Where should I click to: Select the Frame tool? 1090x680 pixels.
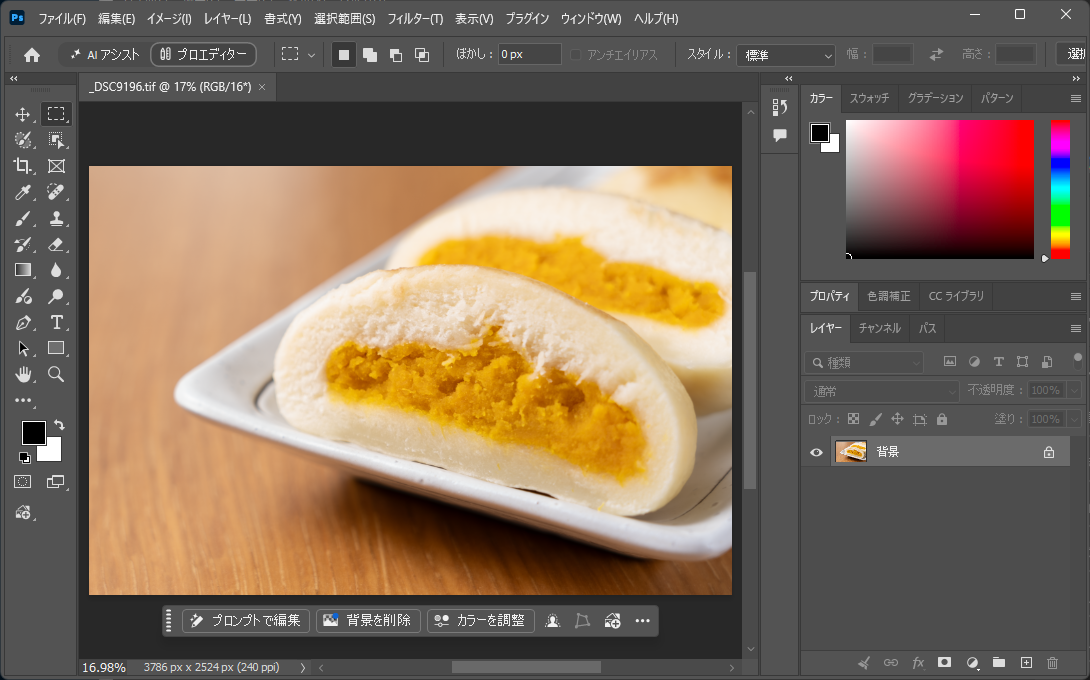(56, 165)
